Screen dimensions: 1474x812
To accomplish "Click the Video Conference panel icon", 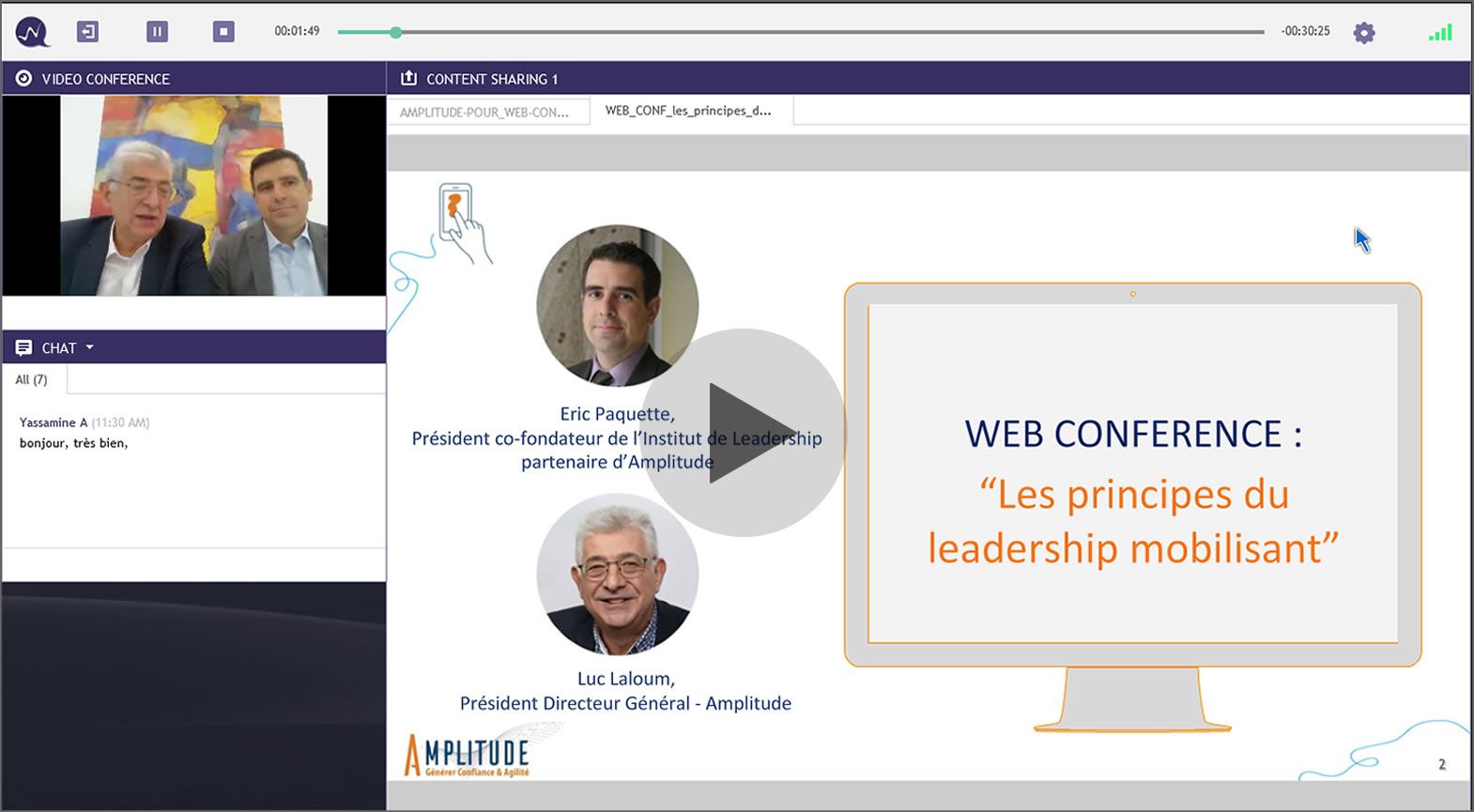I will click(23, 79).
